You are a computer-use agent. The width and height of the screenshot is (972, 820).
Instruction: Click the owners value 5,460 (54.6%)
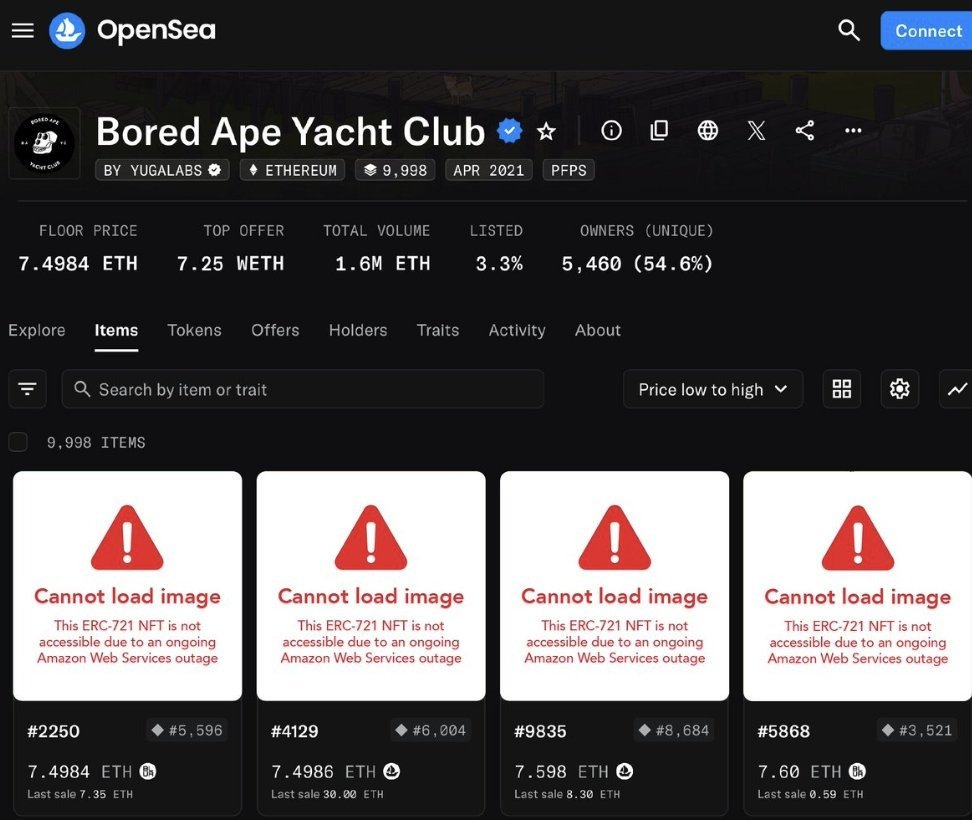click(x=637, y=264)
